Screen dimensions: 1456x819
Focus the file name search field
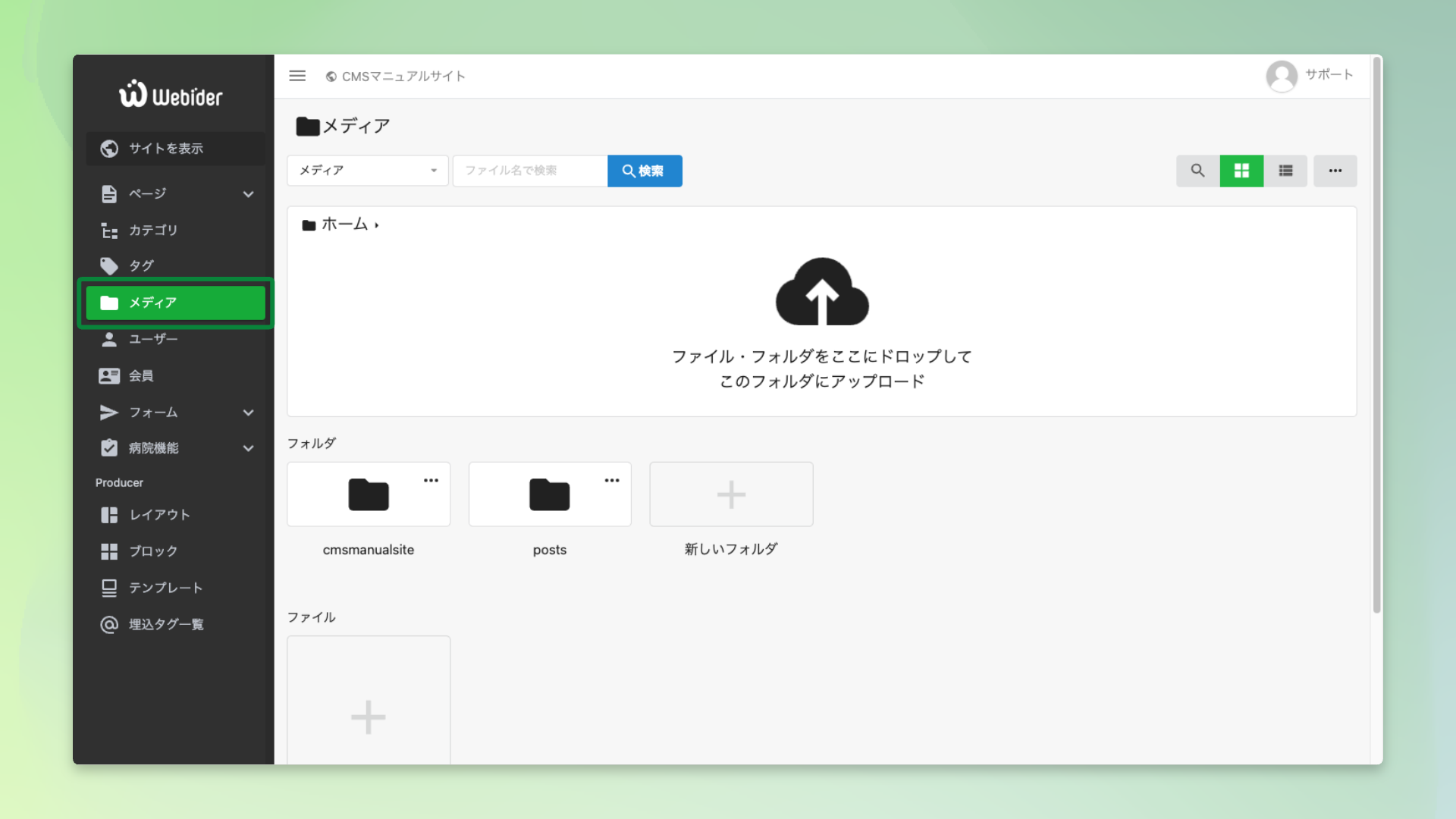tap(529, 171)
